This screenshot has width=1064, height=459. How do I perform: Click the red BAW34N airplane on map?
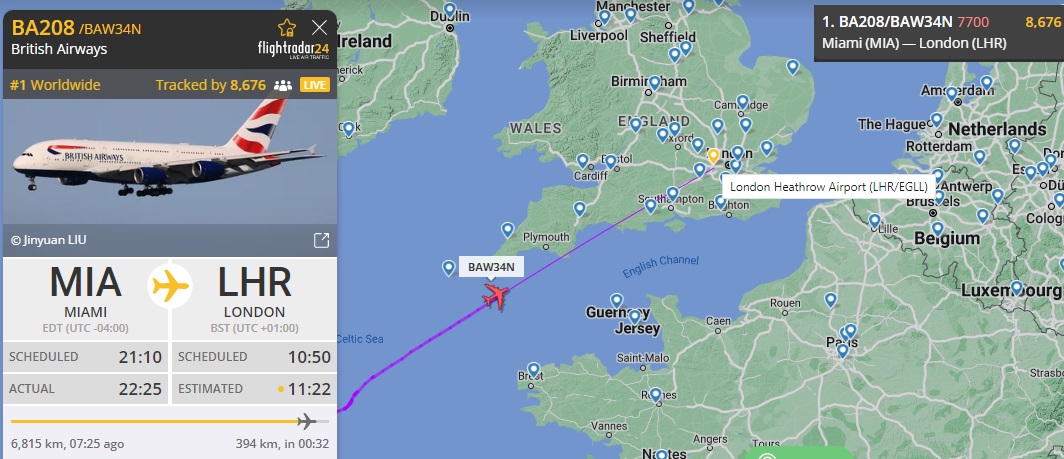tap(497, 297)
